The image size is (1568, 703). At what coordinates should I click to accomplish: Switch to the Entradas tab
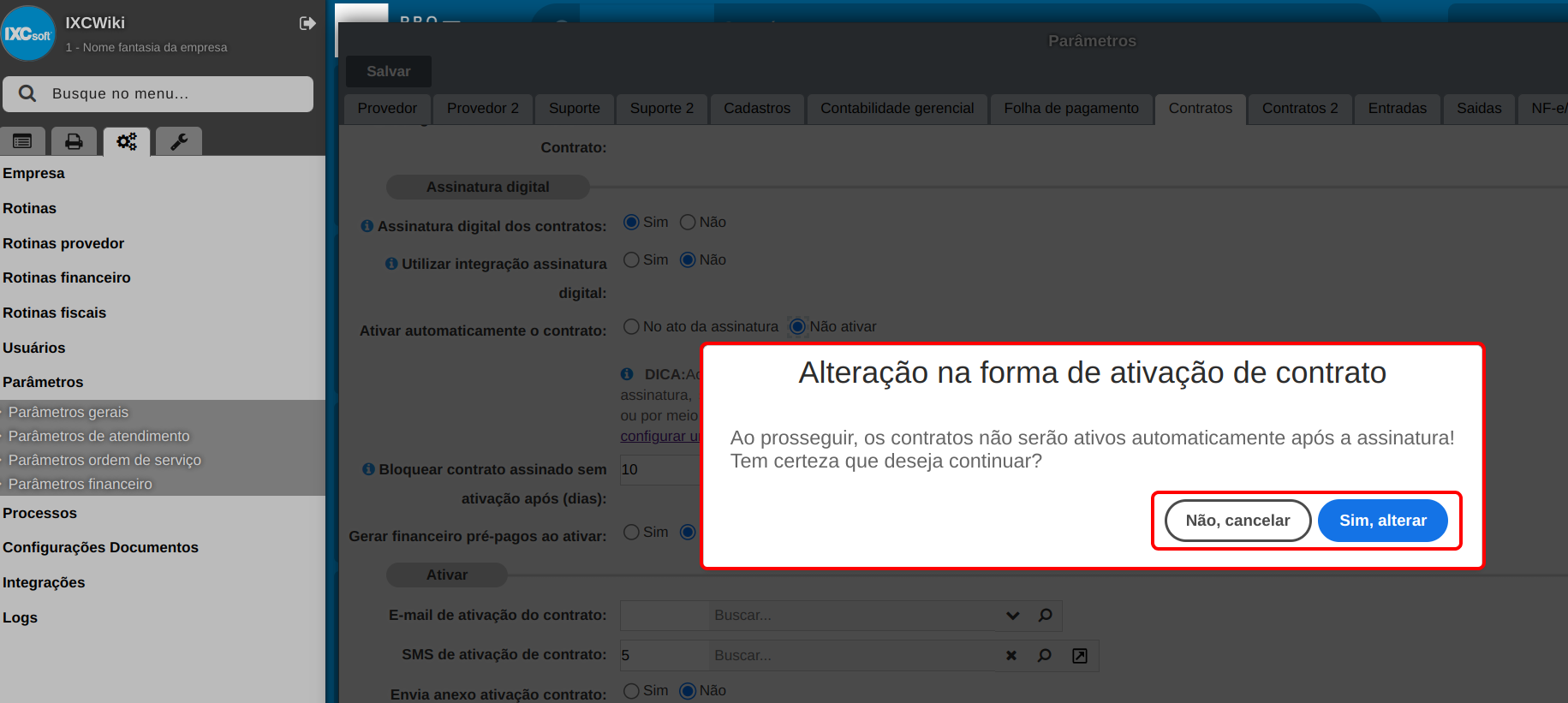tap(1398, 109)
